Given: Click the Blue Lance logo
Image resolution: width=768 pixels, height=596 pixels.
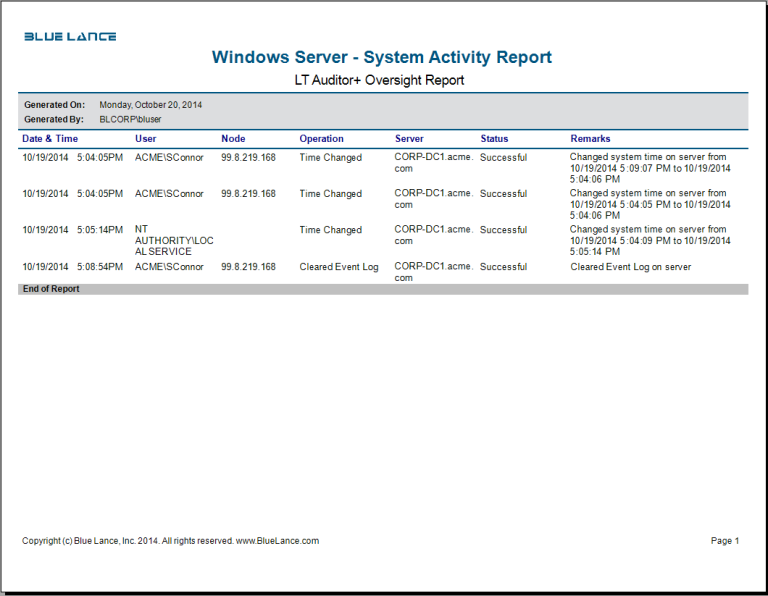Looking at the screenshot, I should (70, 36).
